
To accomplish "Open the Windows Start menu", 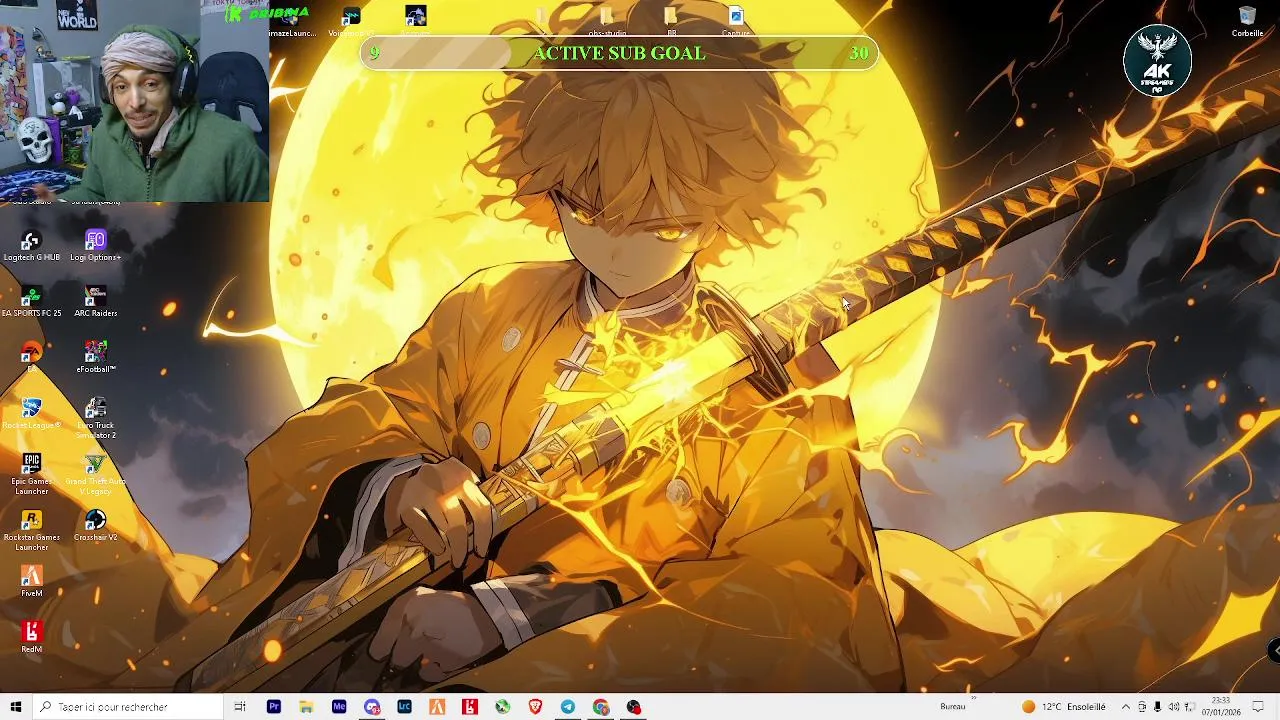I will point(15,707).
